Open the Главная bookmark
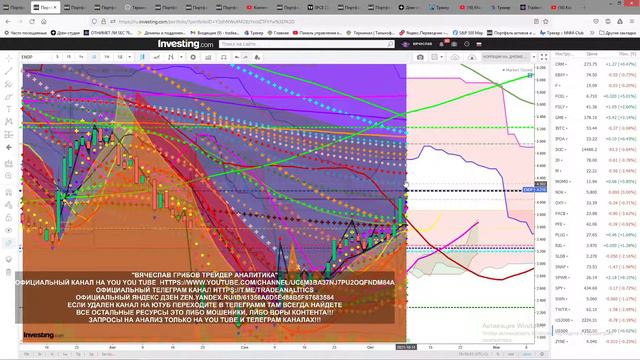Viewport: 640px width, 360px height. click(278, 33)
